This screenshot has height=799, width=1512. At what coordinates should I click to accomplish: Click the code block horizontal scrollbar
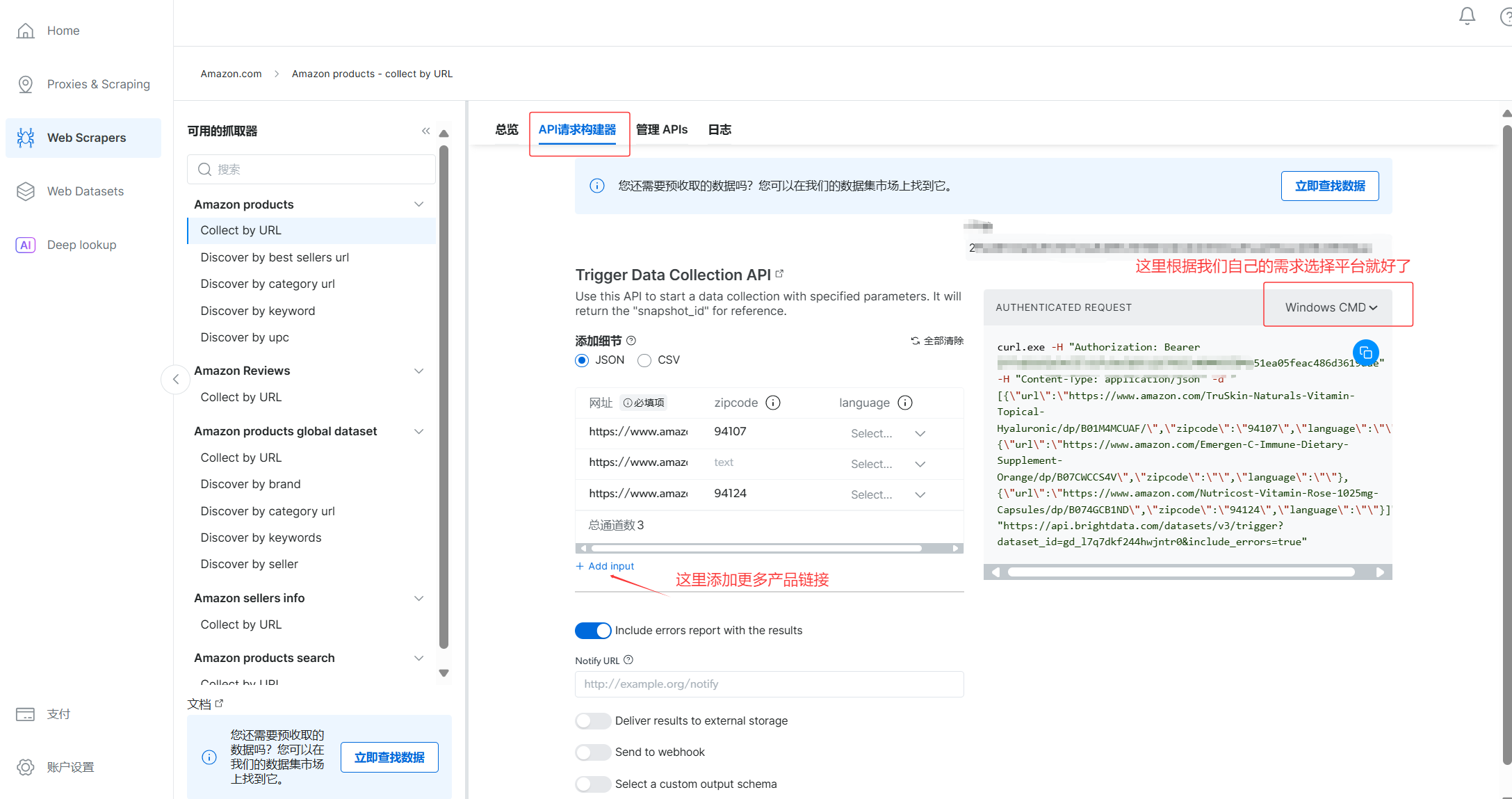point(1181,572)
